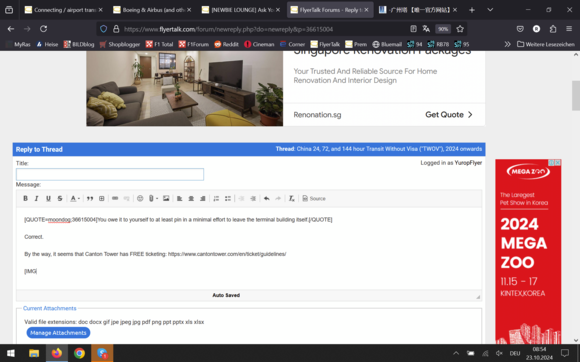Align text left
The height and width of the screenshot is (362, 580).
point(179,199)
